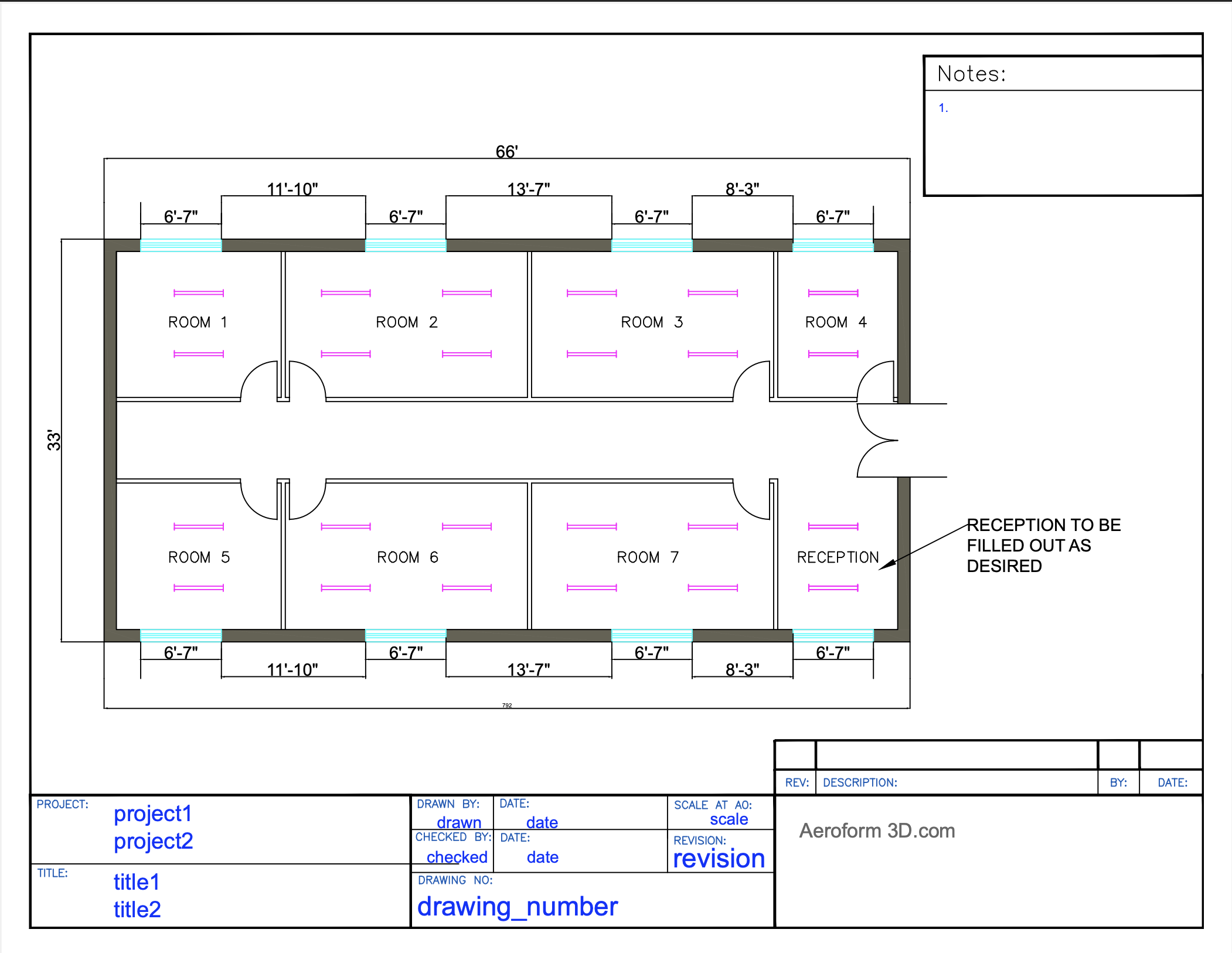Select the "ROOM 3" label

tap(652, 322)
